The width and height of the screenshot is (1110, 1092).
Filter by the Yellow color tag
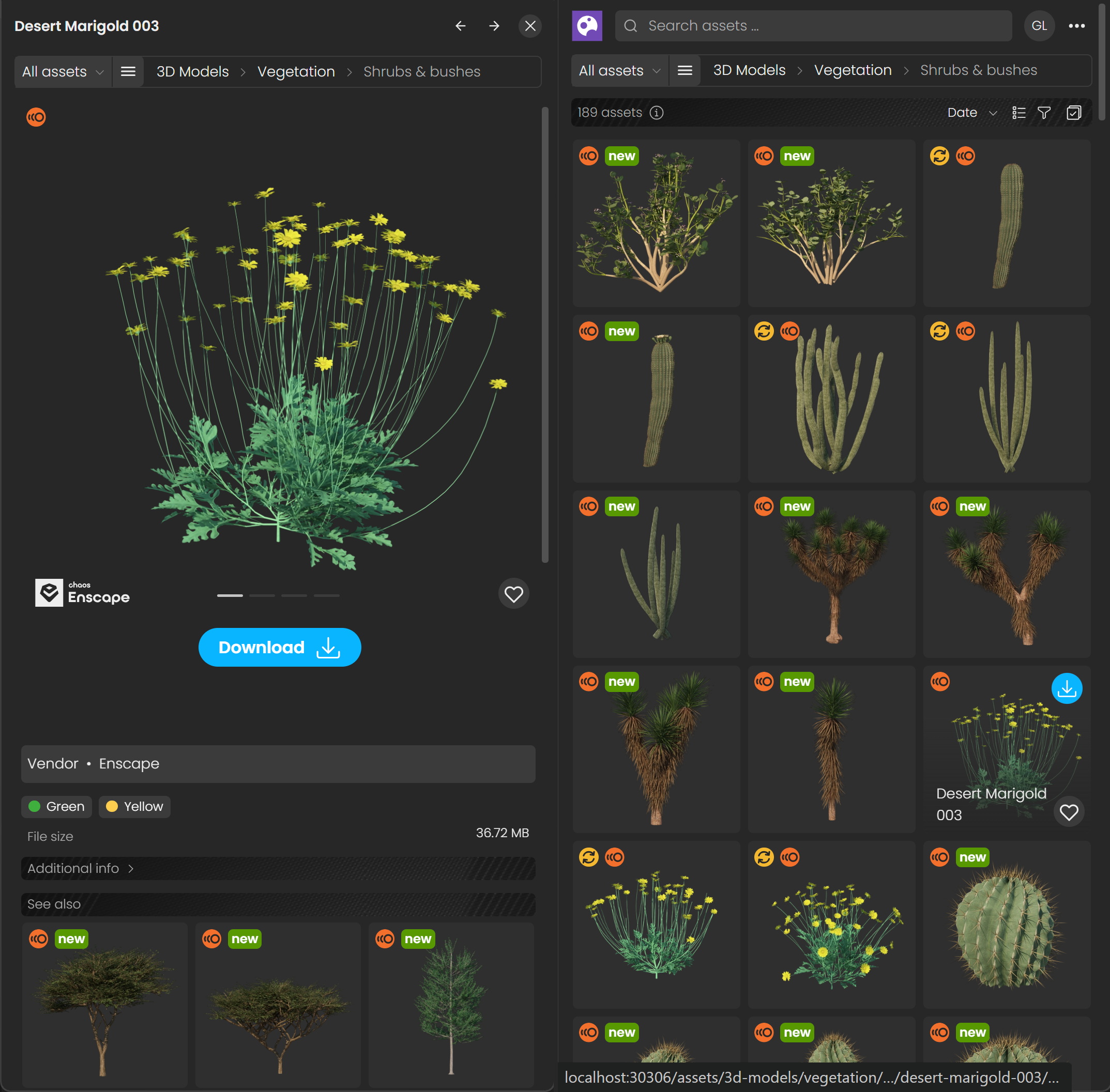134,806
